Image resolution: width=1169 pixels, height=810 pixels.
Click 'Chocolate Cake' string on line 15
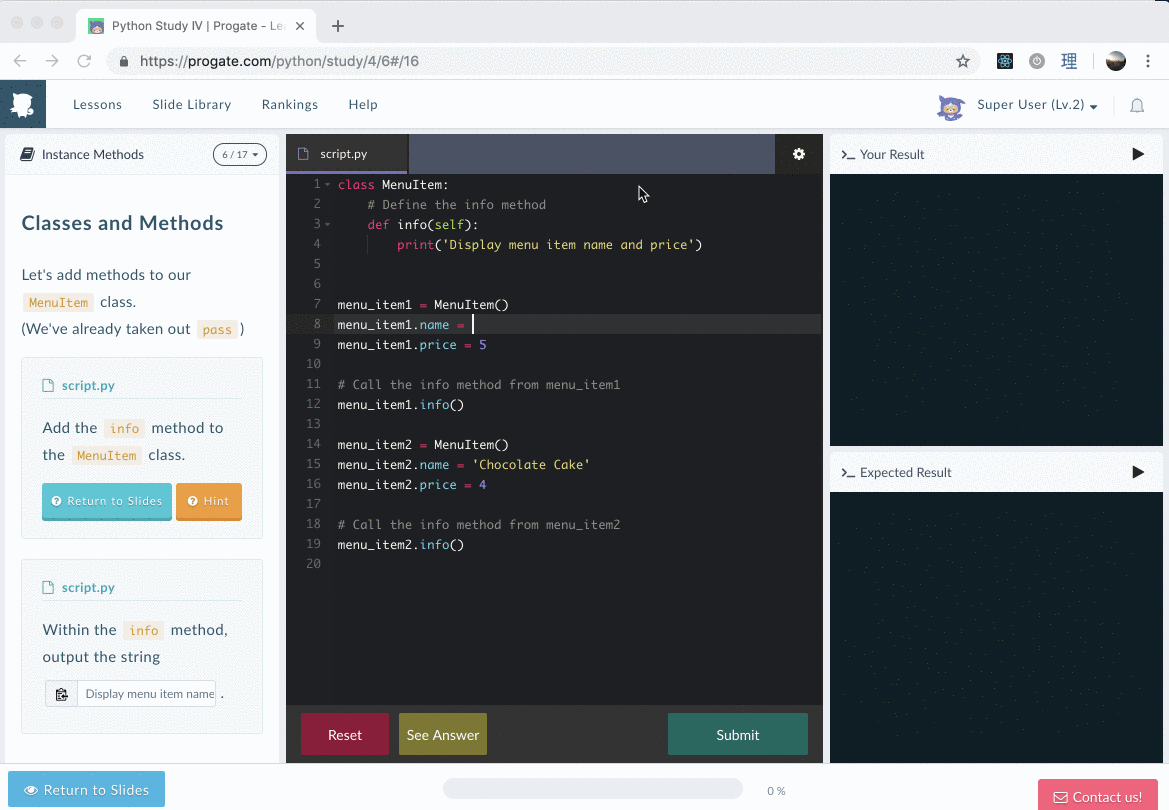click(531, 465)
